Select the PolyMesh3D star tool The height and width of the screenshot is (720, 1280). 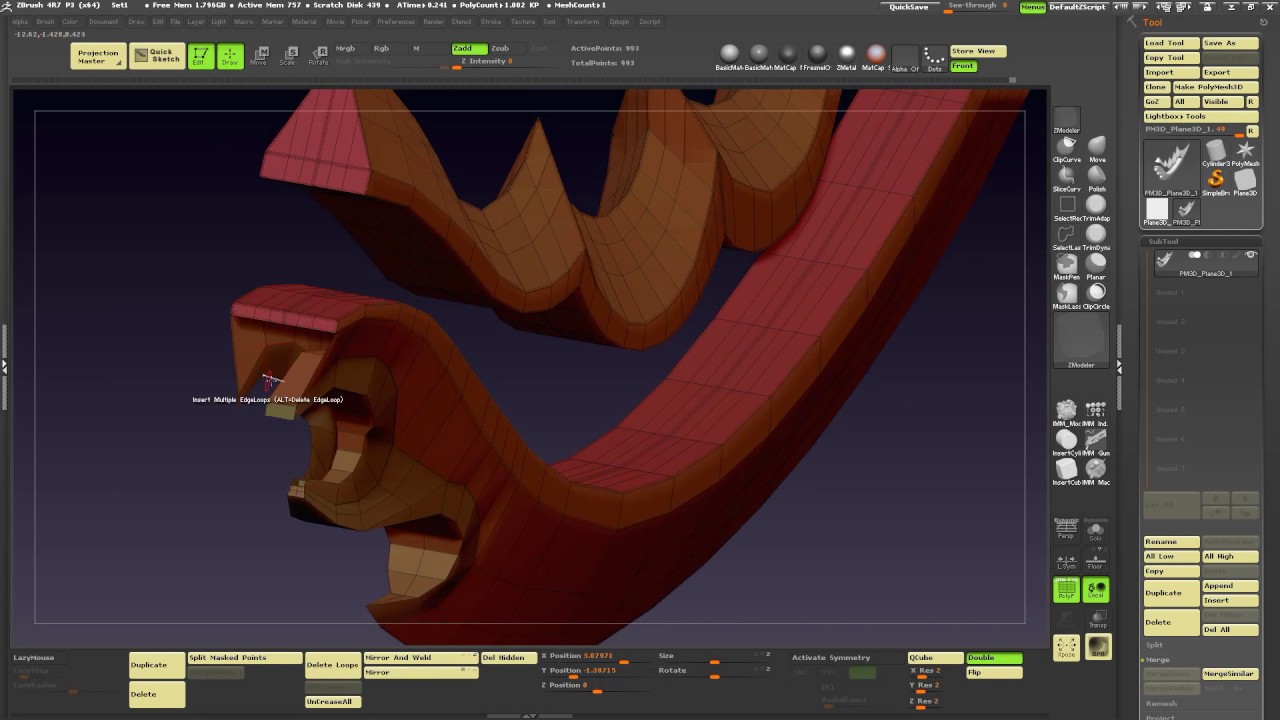tap(1245, 152)
